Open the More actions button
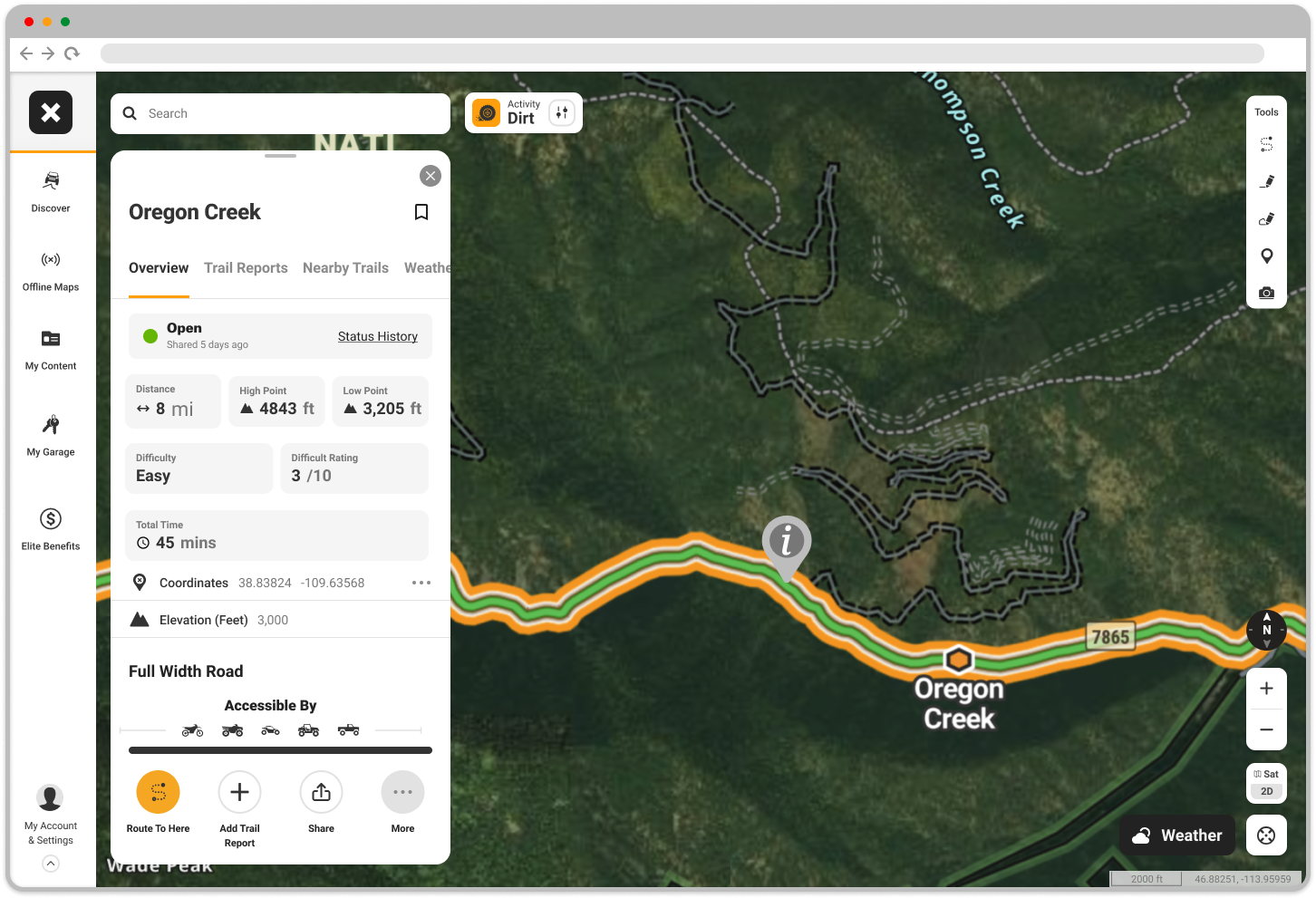The width and height of the screenshot is (1316, 898). (x=402, y=803)
